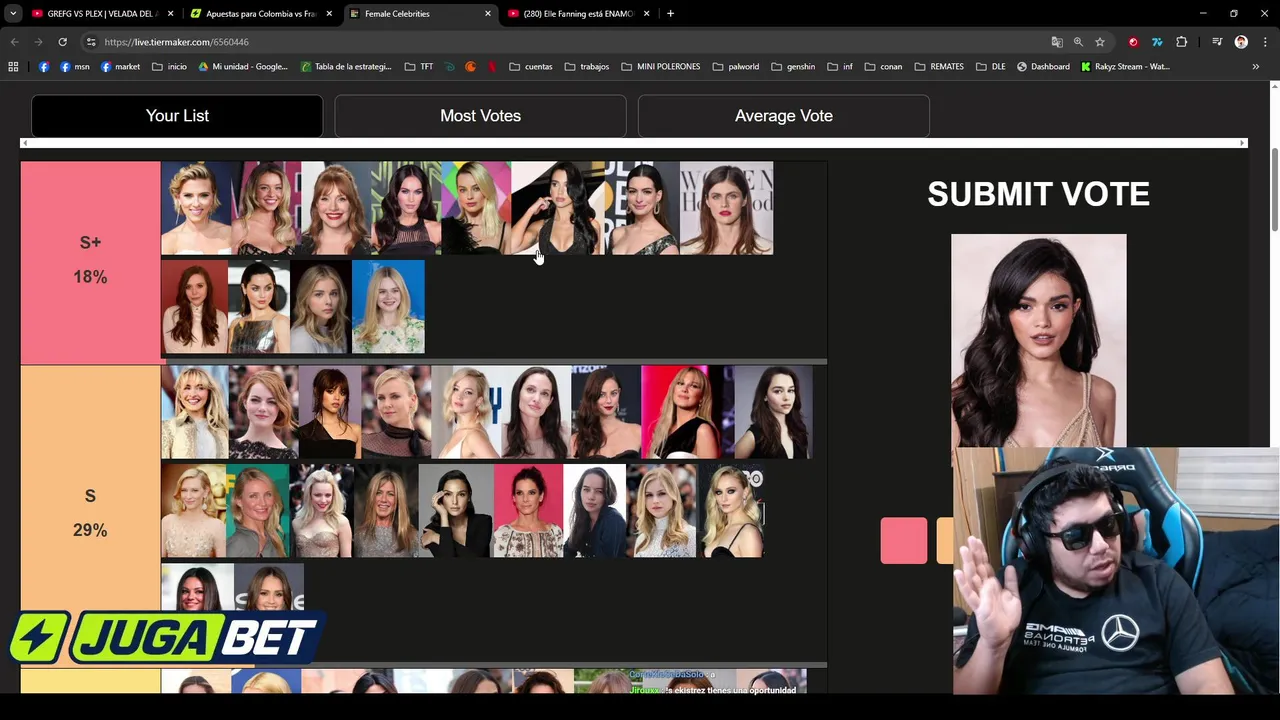Open the market bookmark
The width and height of the screenshot is (1280, 720).
[120, 67]
